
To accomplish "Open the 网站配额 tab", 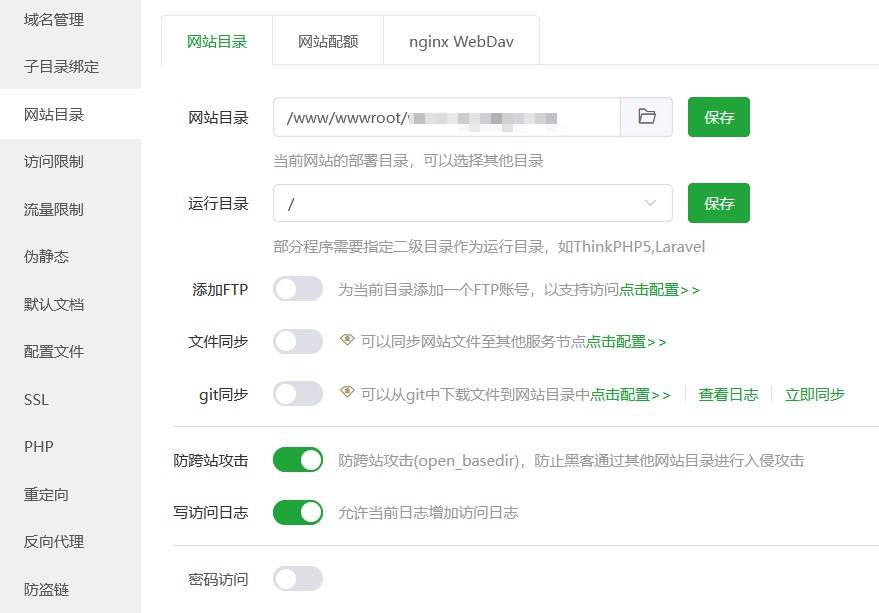I will click(x=328, y=42).
